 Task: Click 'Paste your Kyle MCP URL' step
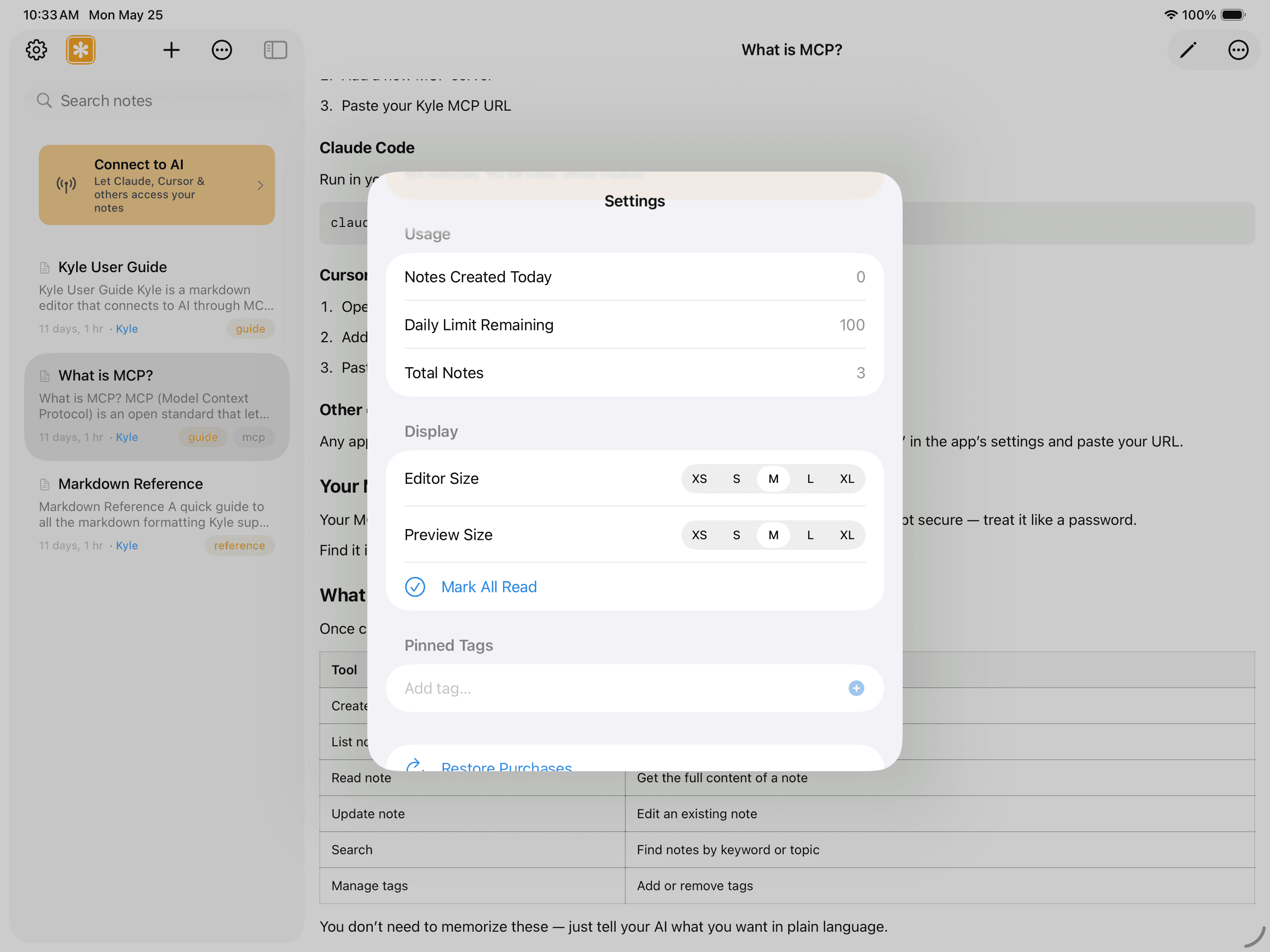(426, 106)
